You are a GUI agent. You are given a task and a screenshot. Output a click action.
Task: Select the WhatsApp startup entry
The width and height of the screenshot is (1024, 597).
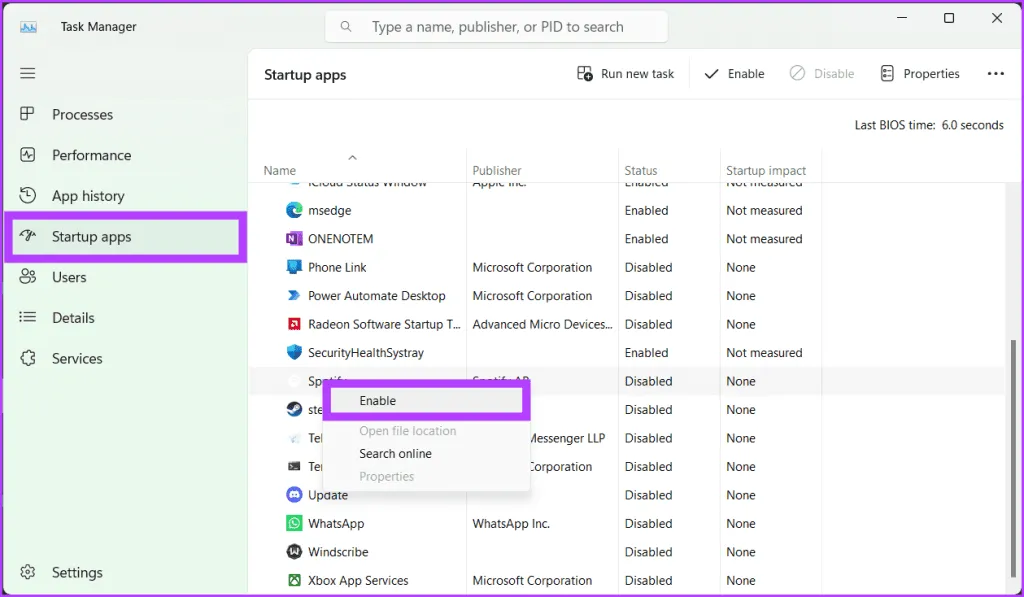336,524
